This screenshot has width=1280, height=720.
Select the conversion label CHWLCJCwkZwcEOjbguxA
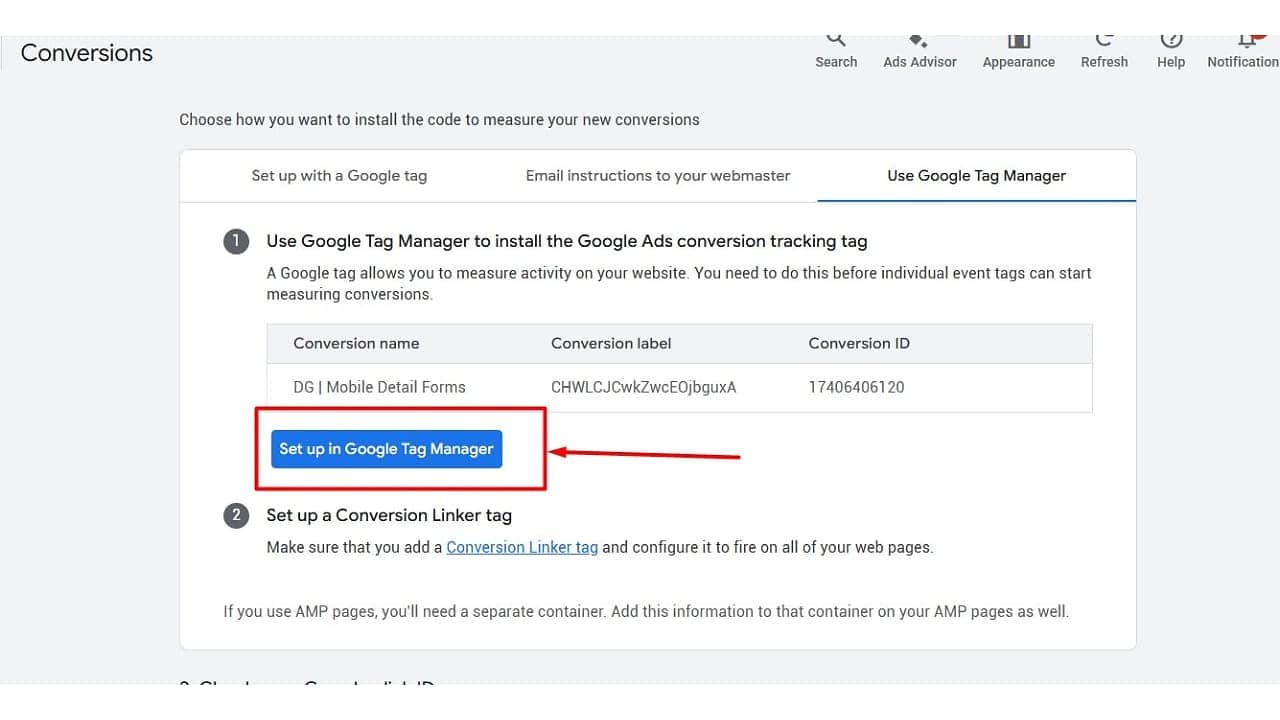(645, 387)
